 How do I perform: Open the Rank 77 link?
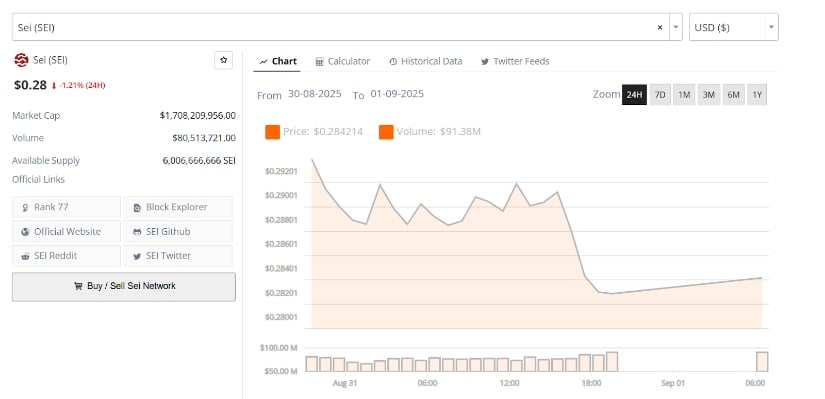coord(66,207)
